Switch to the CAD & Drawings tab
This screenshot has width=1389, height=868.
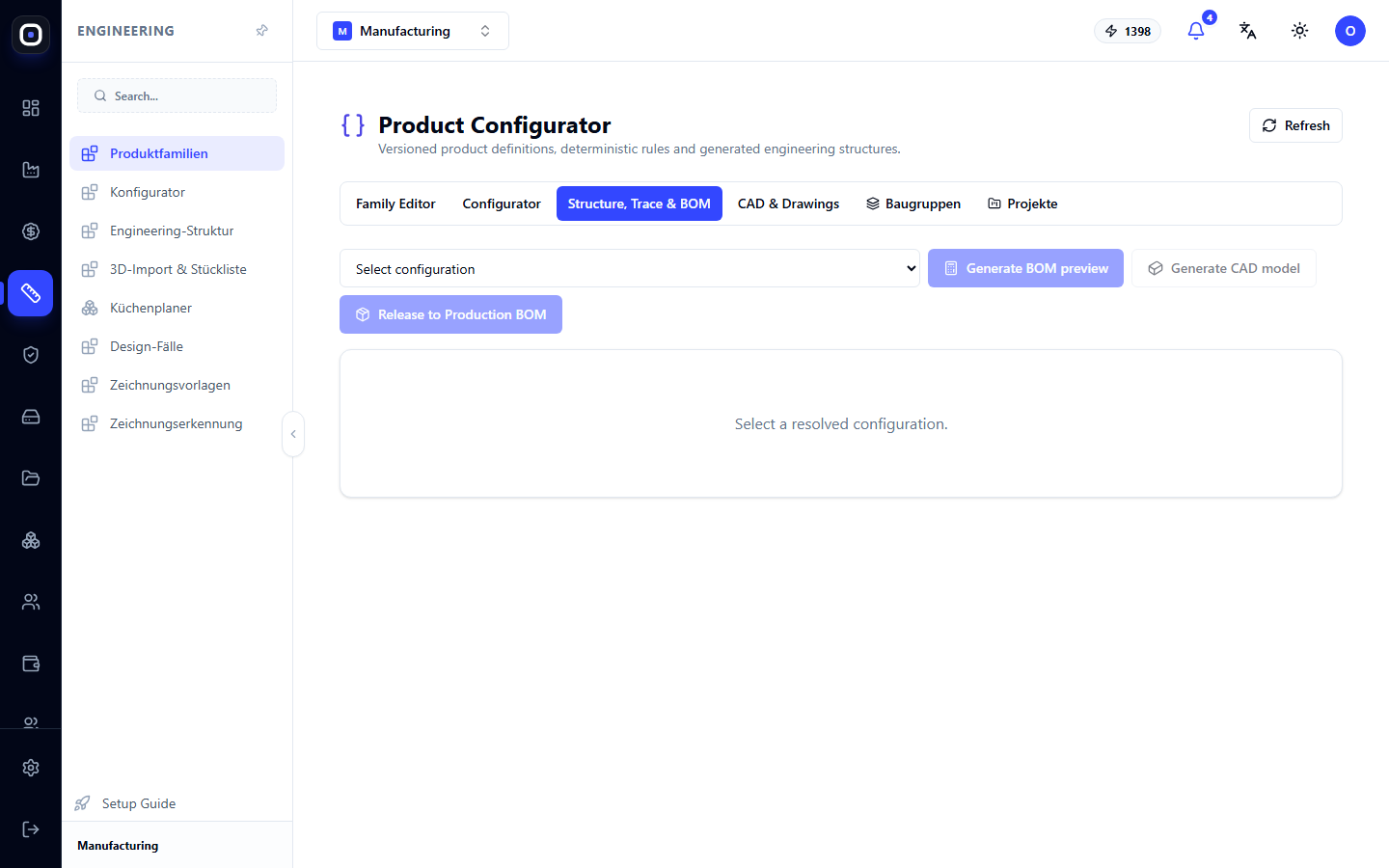tap(788, 203)
